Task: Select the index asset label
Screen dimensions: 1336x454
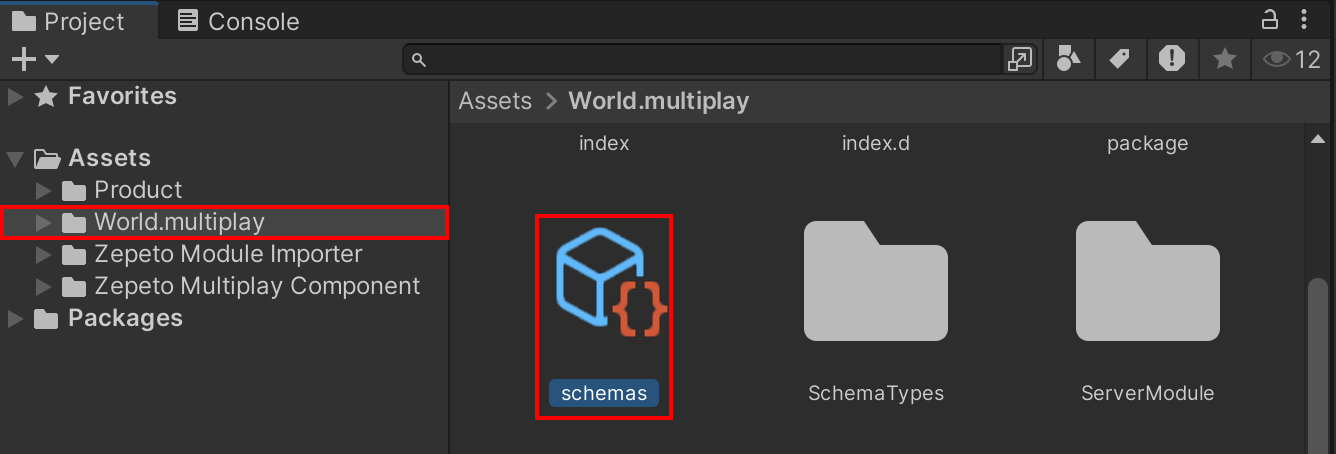Action: (604, 143)
